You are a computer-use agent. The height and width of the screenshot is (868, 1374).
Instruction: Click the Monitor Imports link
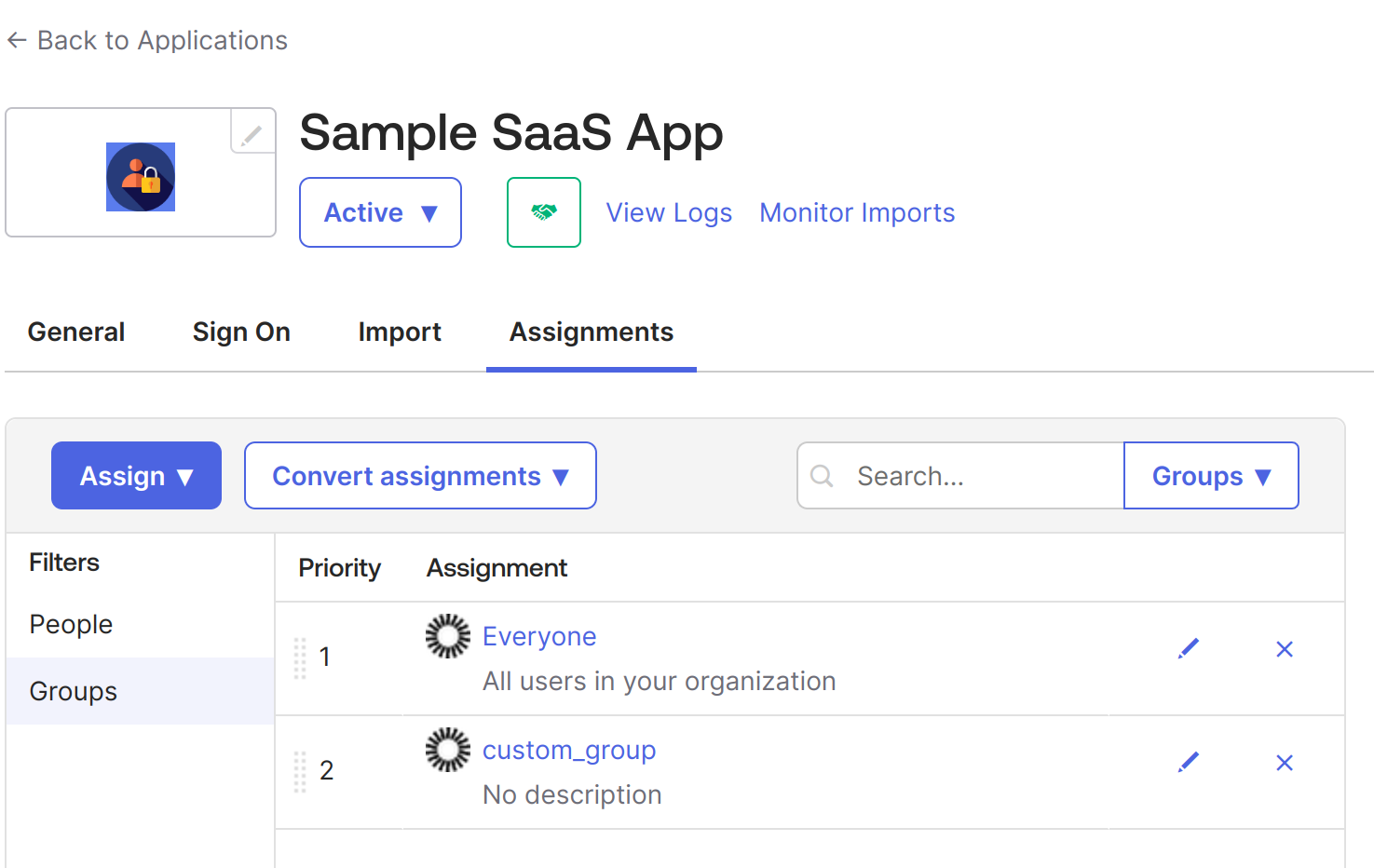click(857, 213)
